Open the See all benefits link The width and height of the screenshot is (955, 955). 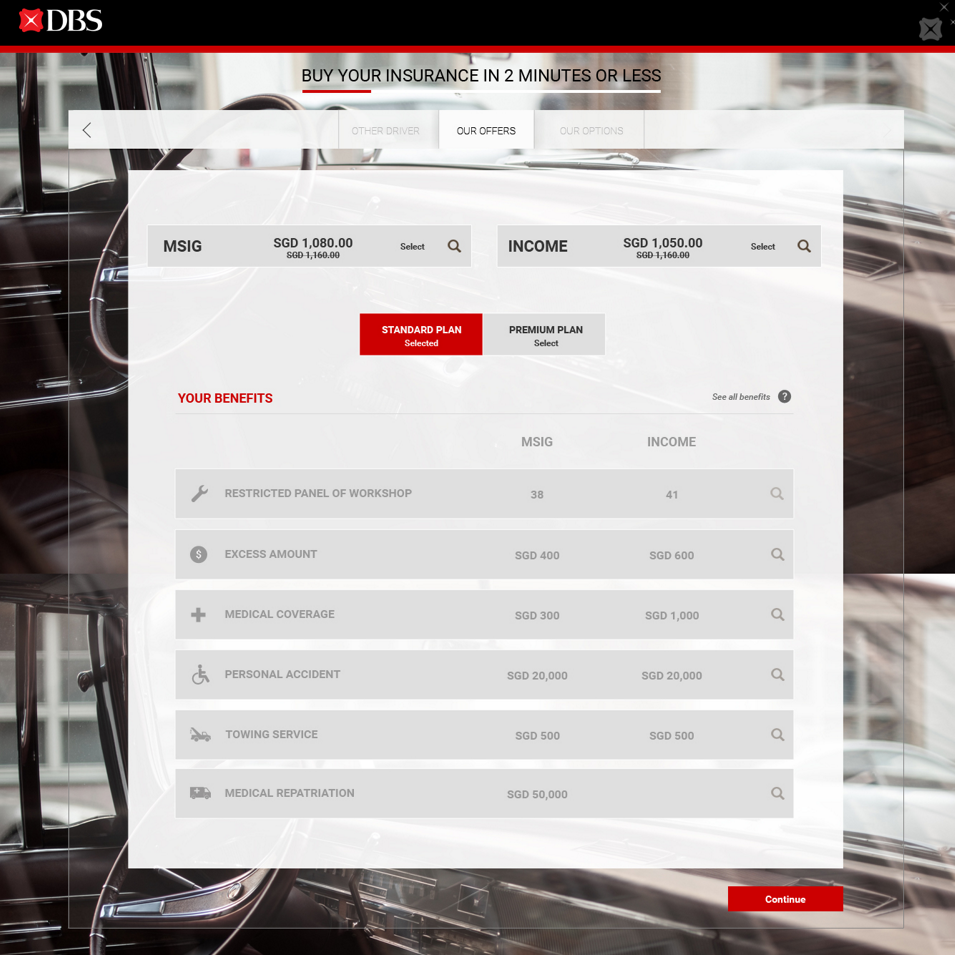[741, 397]
